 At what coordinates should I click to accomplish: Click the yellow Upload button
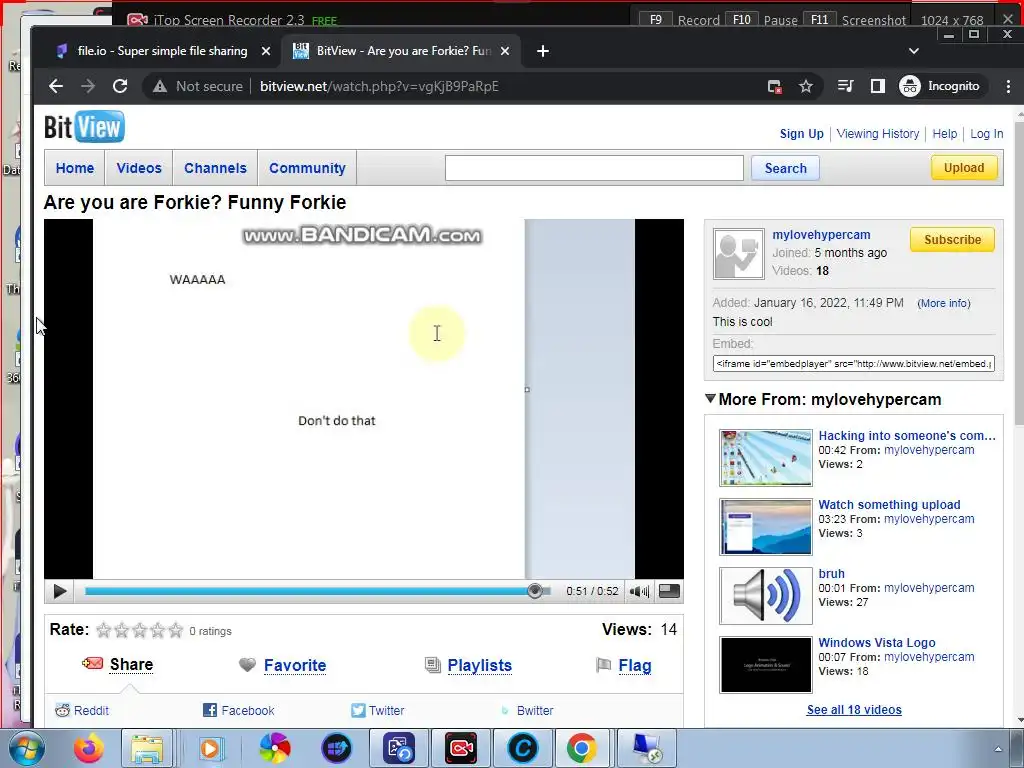[x=964, y=168]
